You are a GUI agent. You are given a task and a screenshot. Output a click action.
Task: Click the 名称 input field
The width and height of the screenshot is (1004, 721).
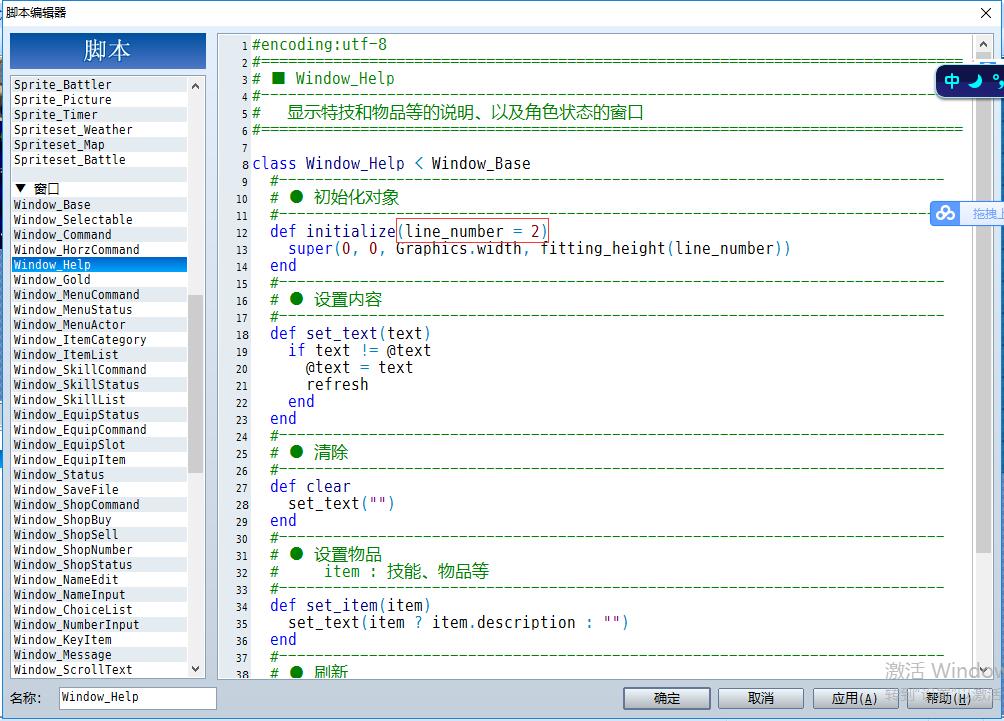tap(138, 697)
